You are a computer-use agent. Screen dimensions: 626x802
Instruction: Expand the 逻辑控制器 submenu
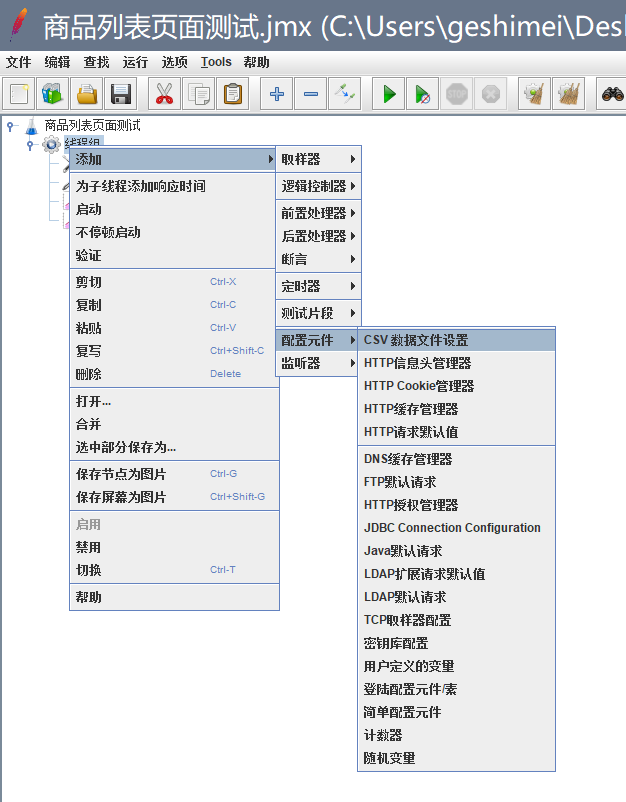coord(318,186)
